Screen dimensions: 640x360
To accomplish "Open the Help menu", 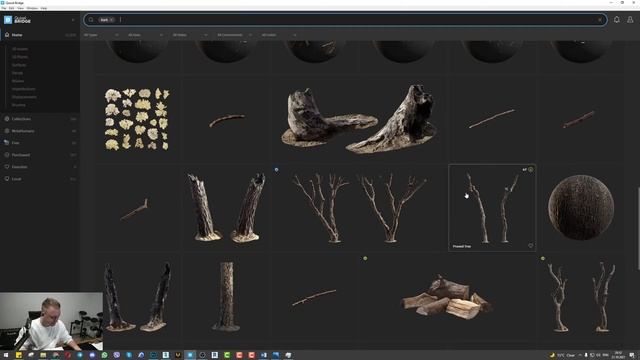I will click(x=44, y=8).
